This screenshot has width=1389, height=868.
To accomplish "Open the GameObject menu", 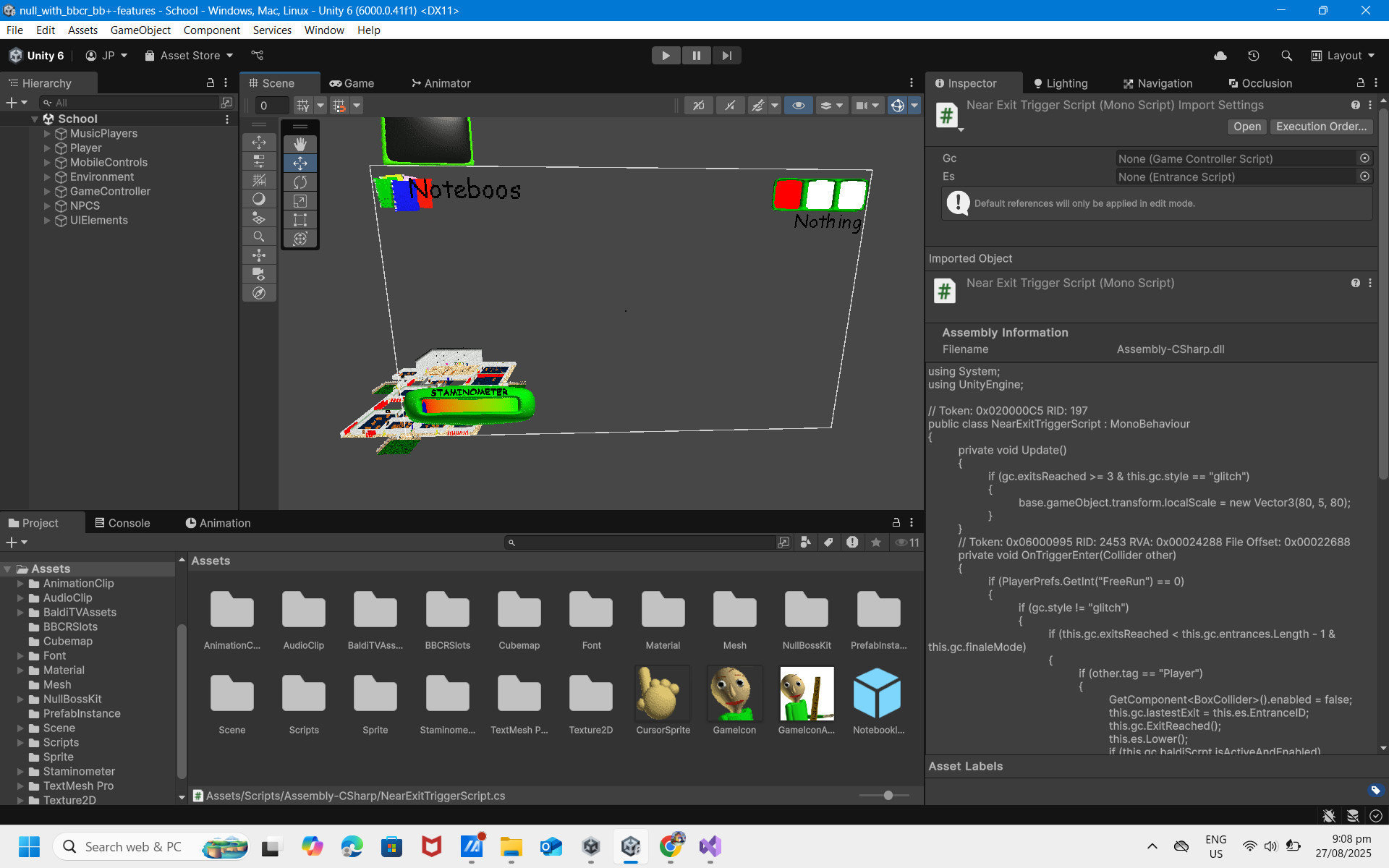I will [x=140, y=30].
